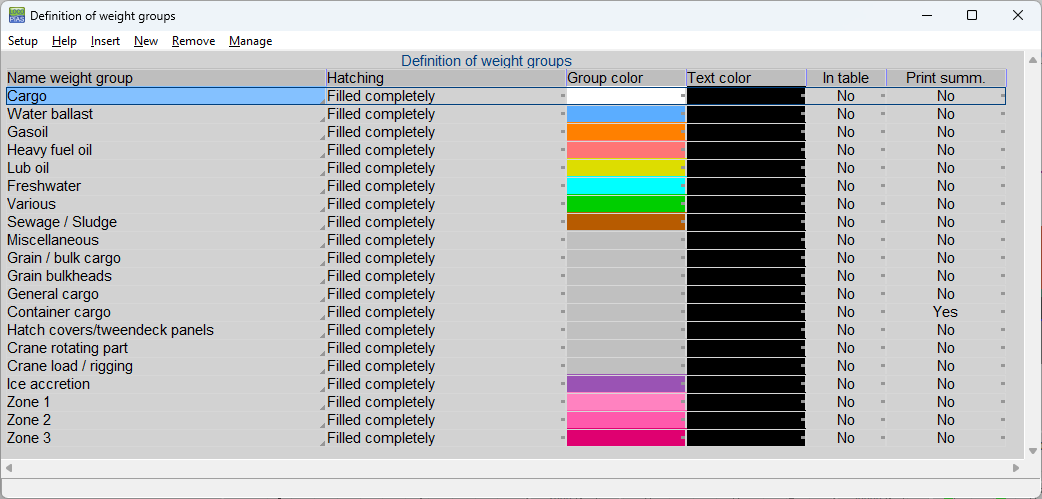Viewport: 1042px width, 499px height.
Task: Open Hatching option for Zone 1
Action: click(x=446, y=402)
